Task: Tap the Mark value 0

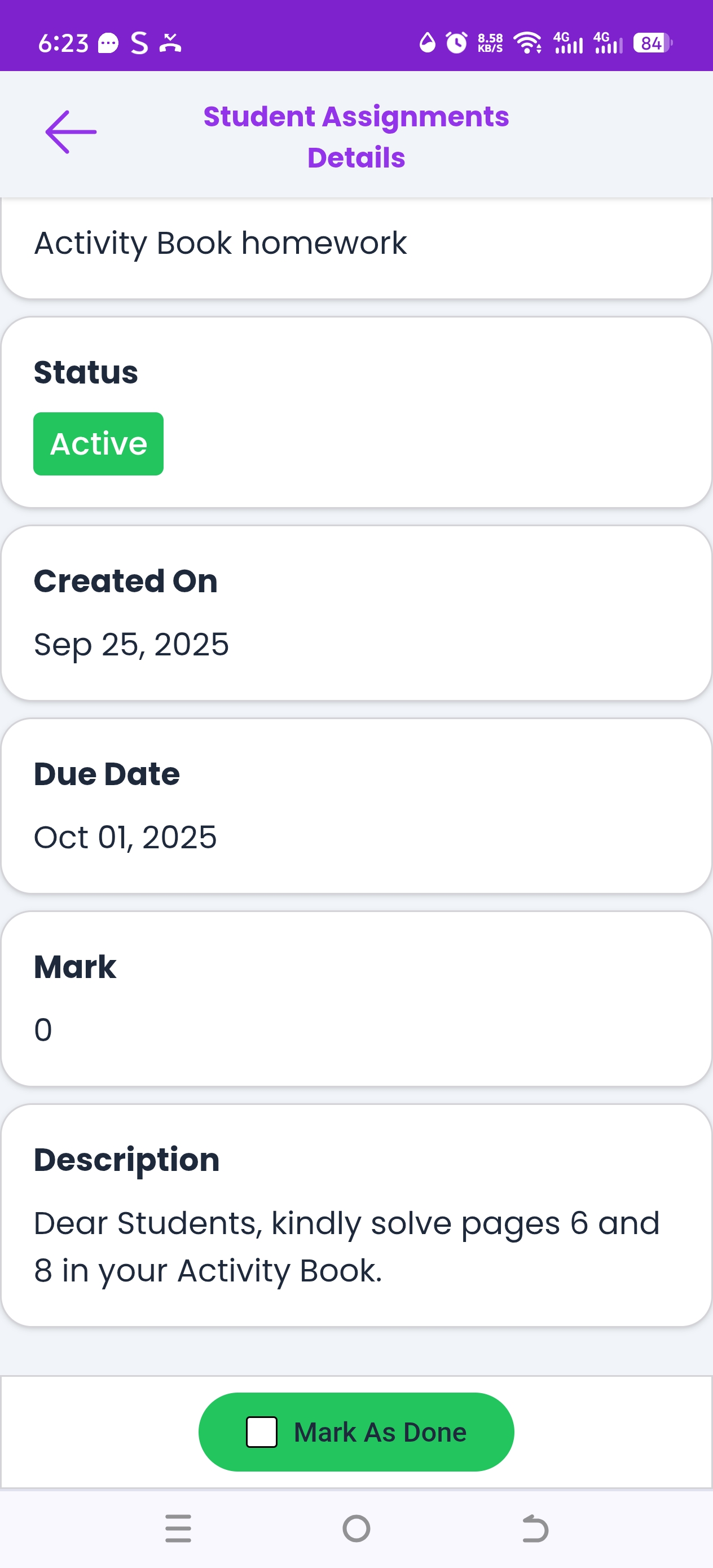Action: click(43, 1030)
